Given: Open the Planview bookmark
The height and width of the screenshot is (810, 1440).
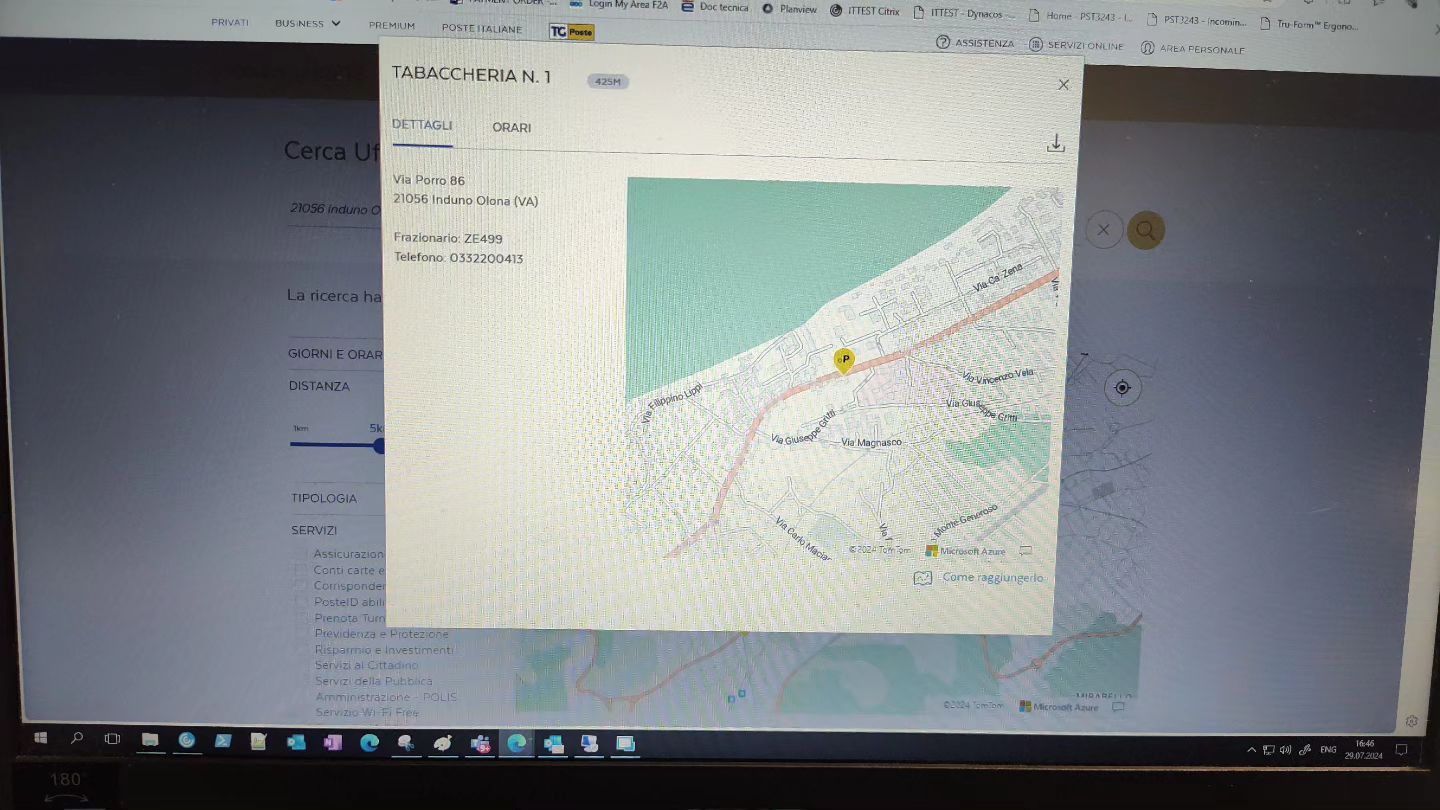Looking at the screenshot, I should [x=790, y=9].
